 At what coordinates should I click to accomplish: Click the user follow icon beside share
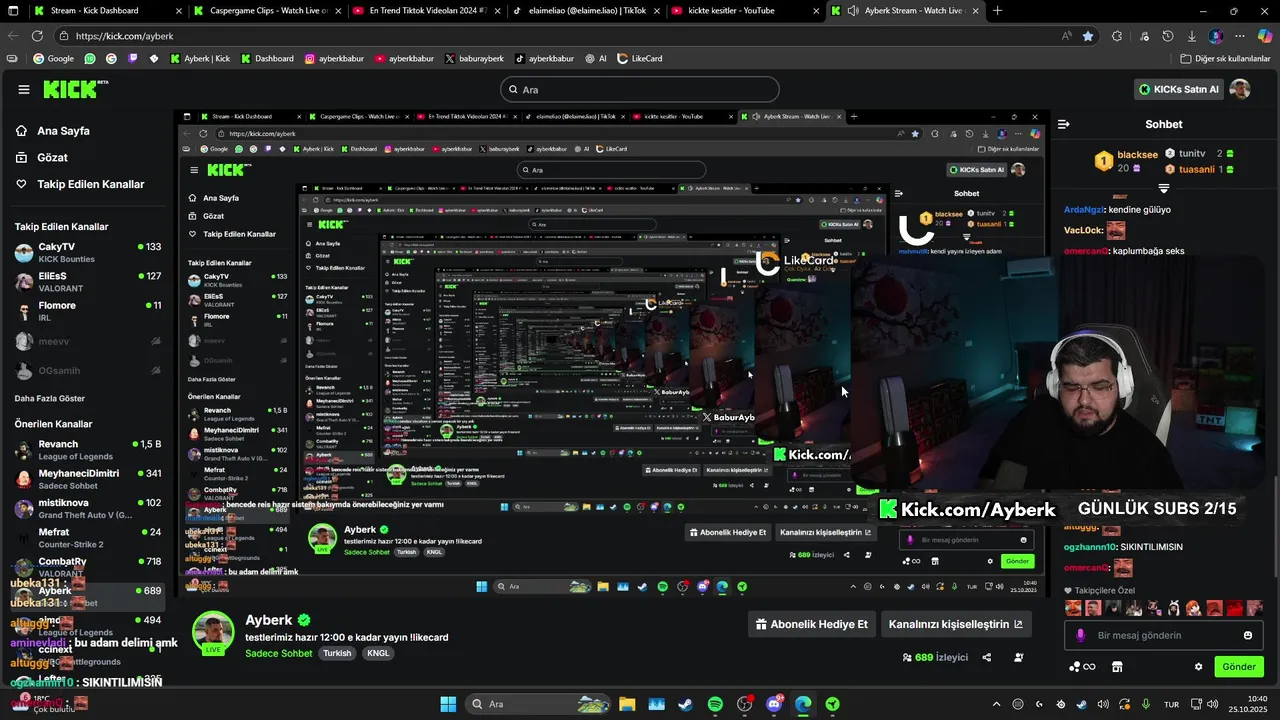pyautogui.click(x=1018, y=657)
